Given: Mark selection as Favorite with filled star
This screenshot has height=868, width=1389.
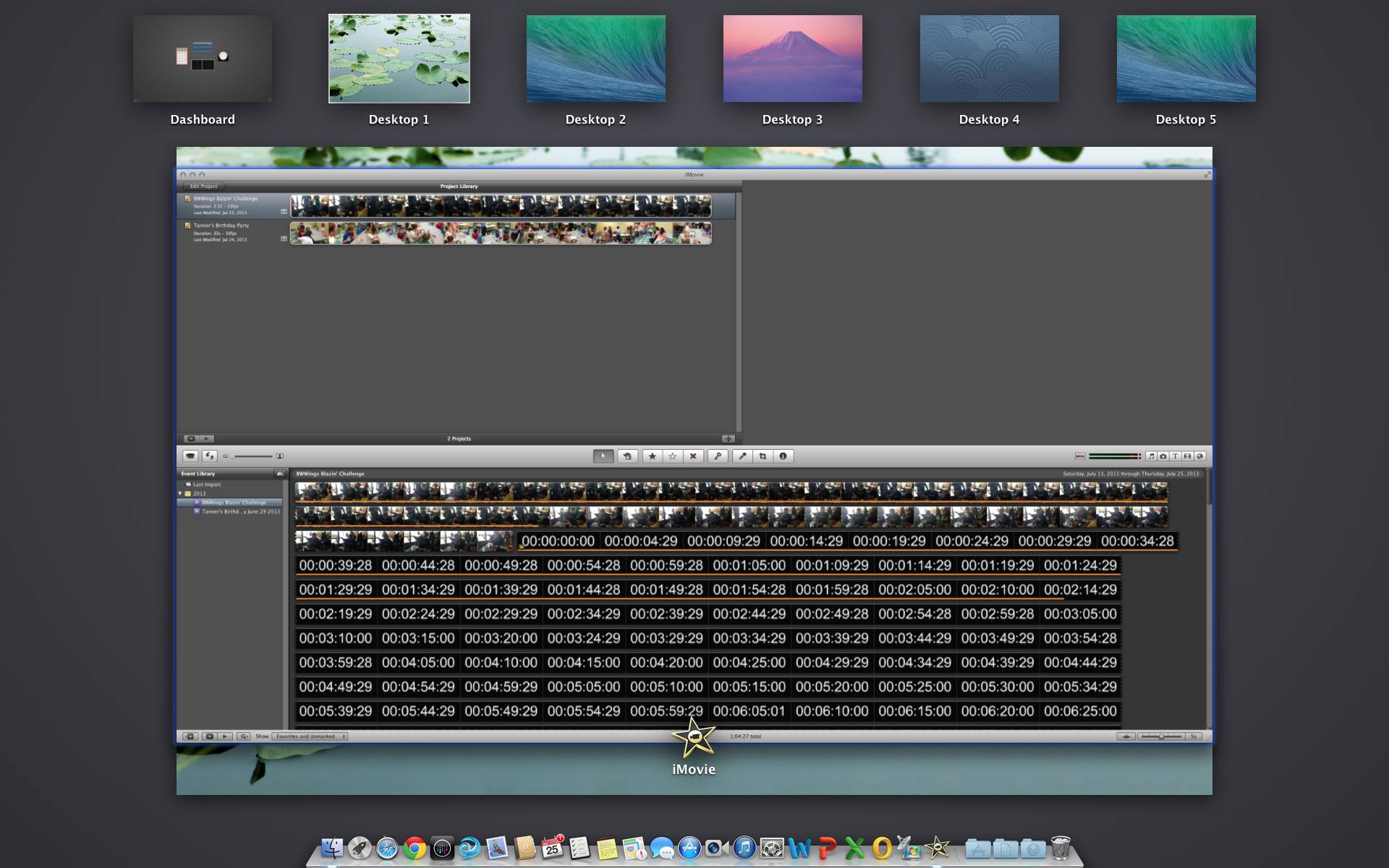Looking at the screenshot, I should 653,456.
